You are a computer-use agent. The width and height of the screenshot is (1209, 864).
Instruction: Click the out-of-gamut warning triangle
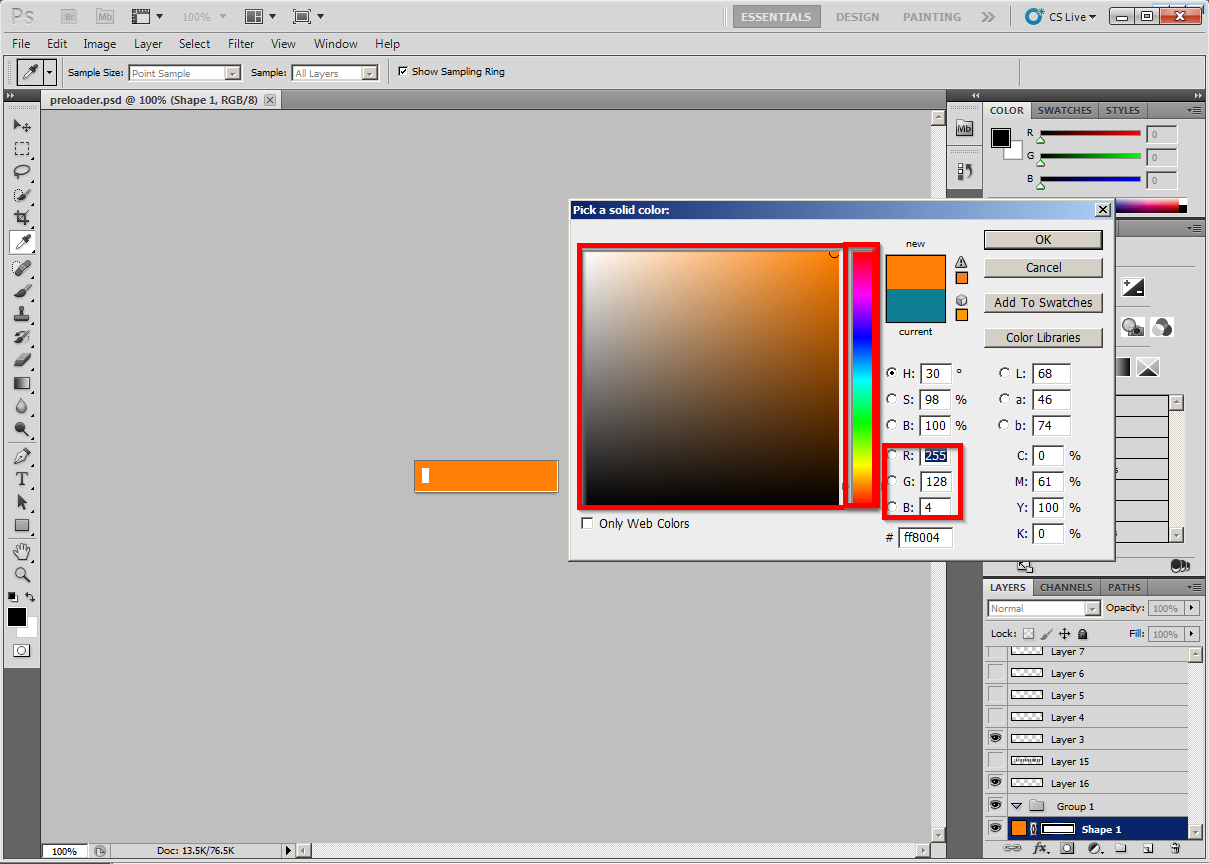(961, 262)
